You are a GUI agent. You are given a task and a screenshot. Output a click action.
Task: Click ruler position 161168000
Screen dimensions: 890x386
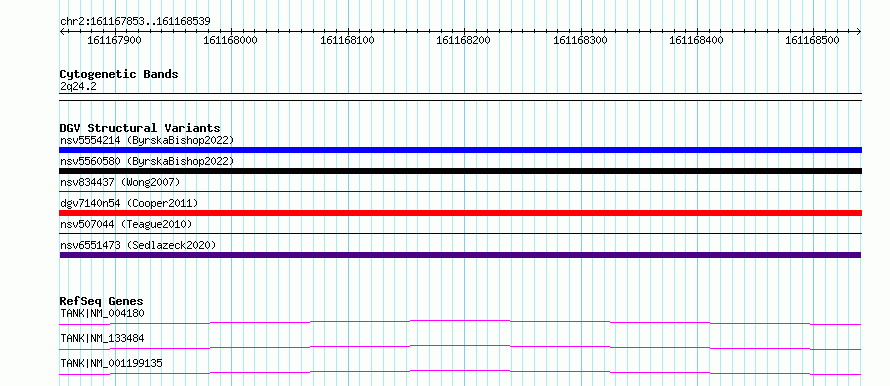(230, 40)
